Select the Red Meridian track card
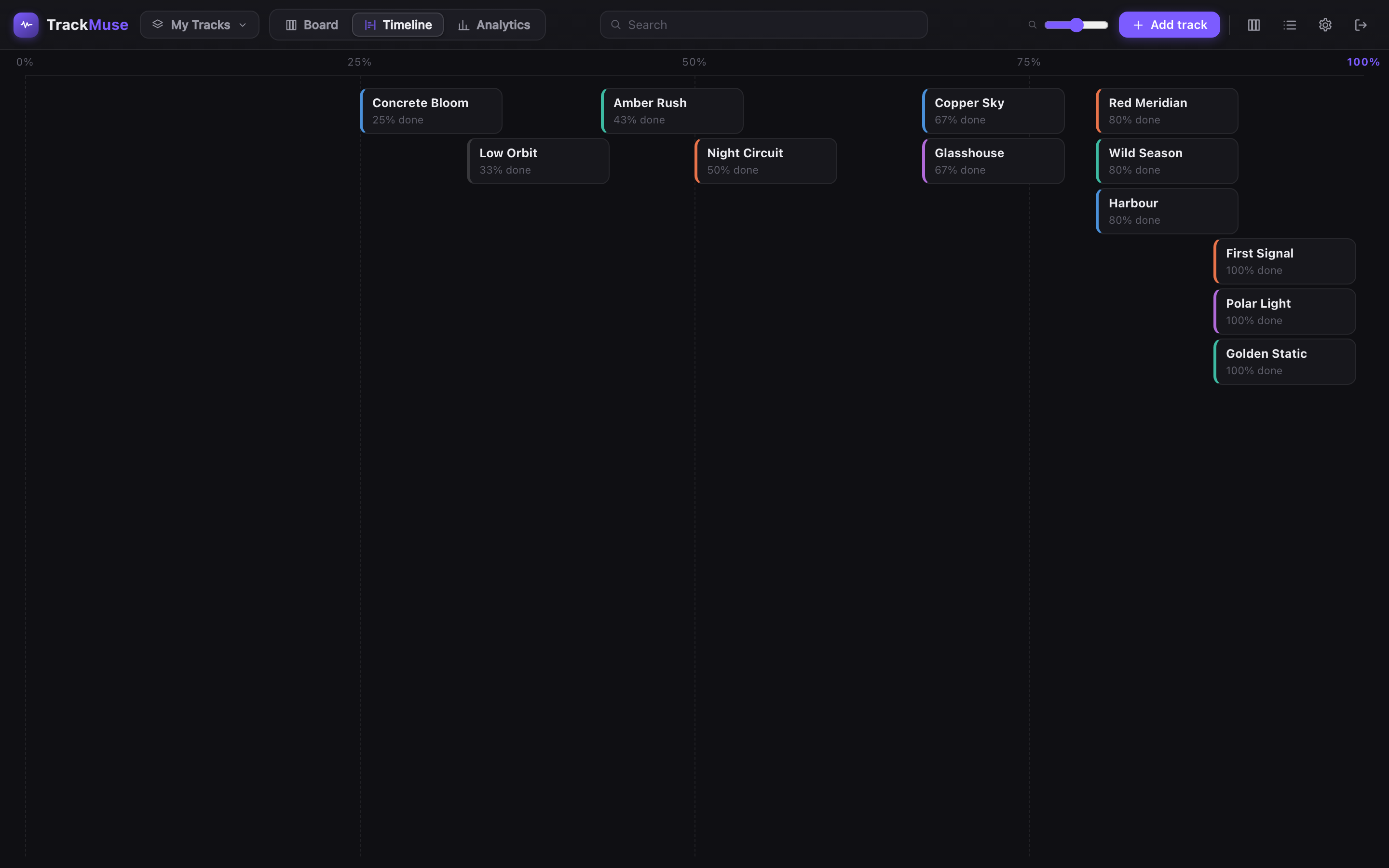This screenshot has height=868, width=1389. (x=1167, y=111)
